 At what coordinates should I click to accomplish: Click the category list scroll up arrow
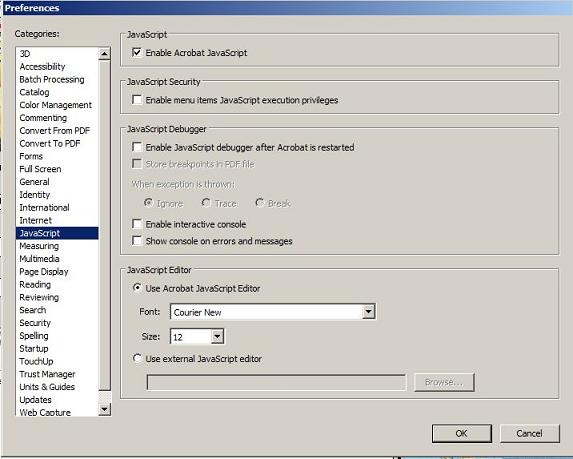click(105, 54)
